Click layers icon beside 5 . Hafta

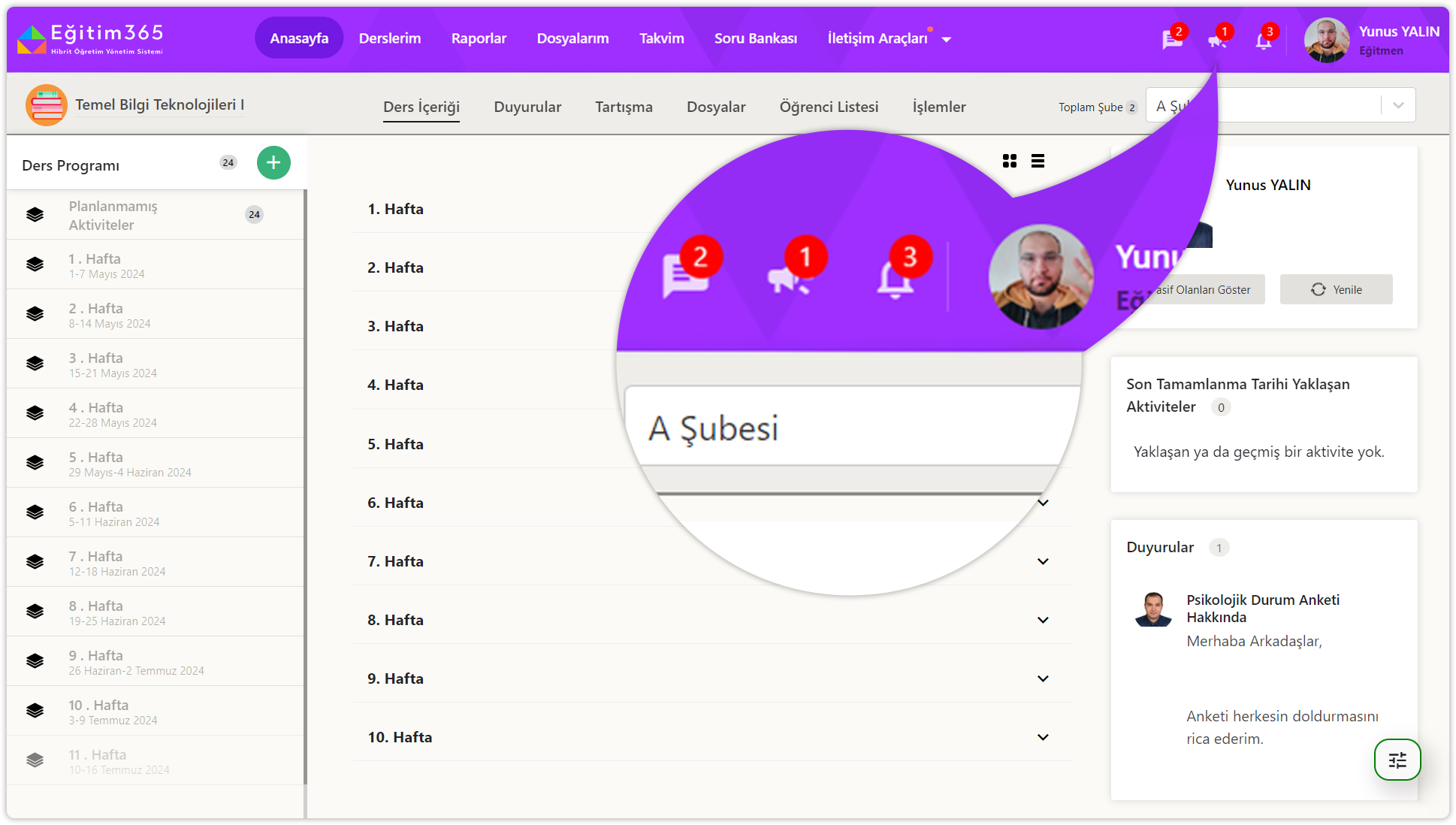(x=35, y=463)
